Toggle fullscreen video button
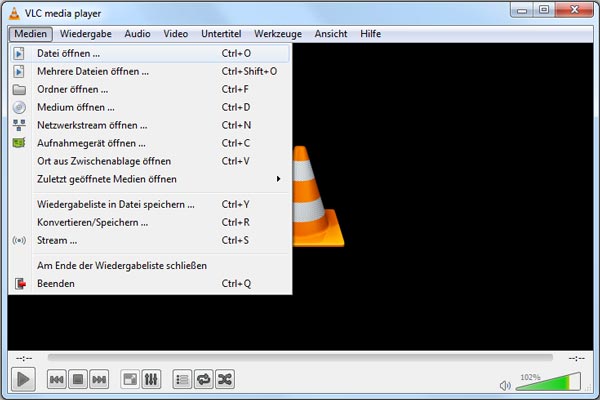Image resolution: width=600 pixels, height=400 pixels. coord(130,379)
